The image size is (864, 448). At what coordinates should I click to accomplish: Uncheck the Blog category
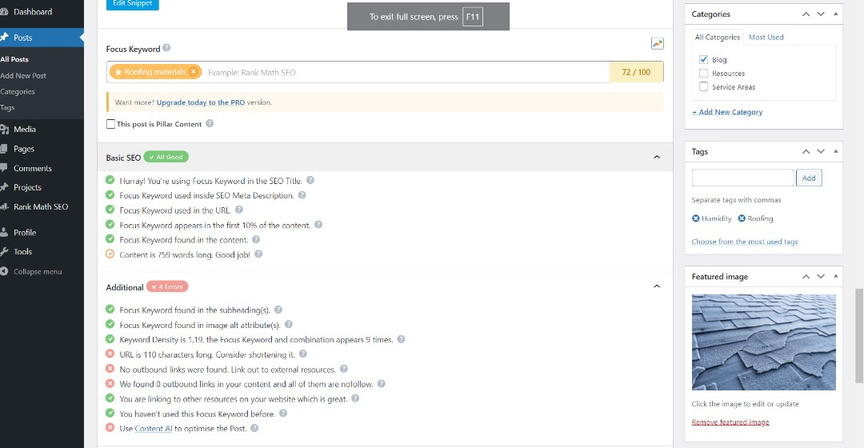[704, 60]
